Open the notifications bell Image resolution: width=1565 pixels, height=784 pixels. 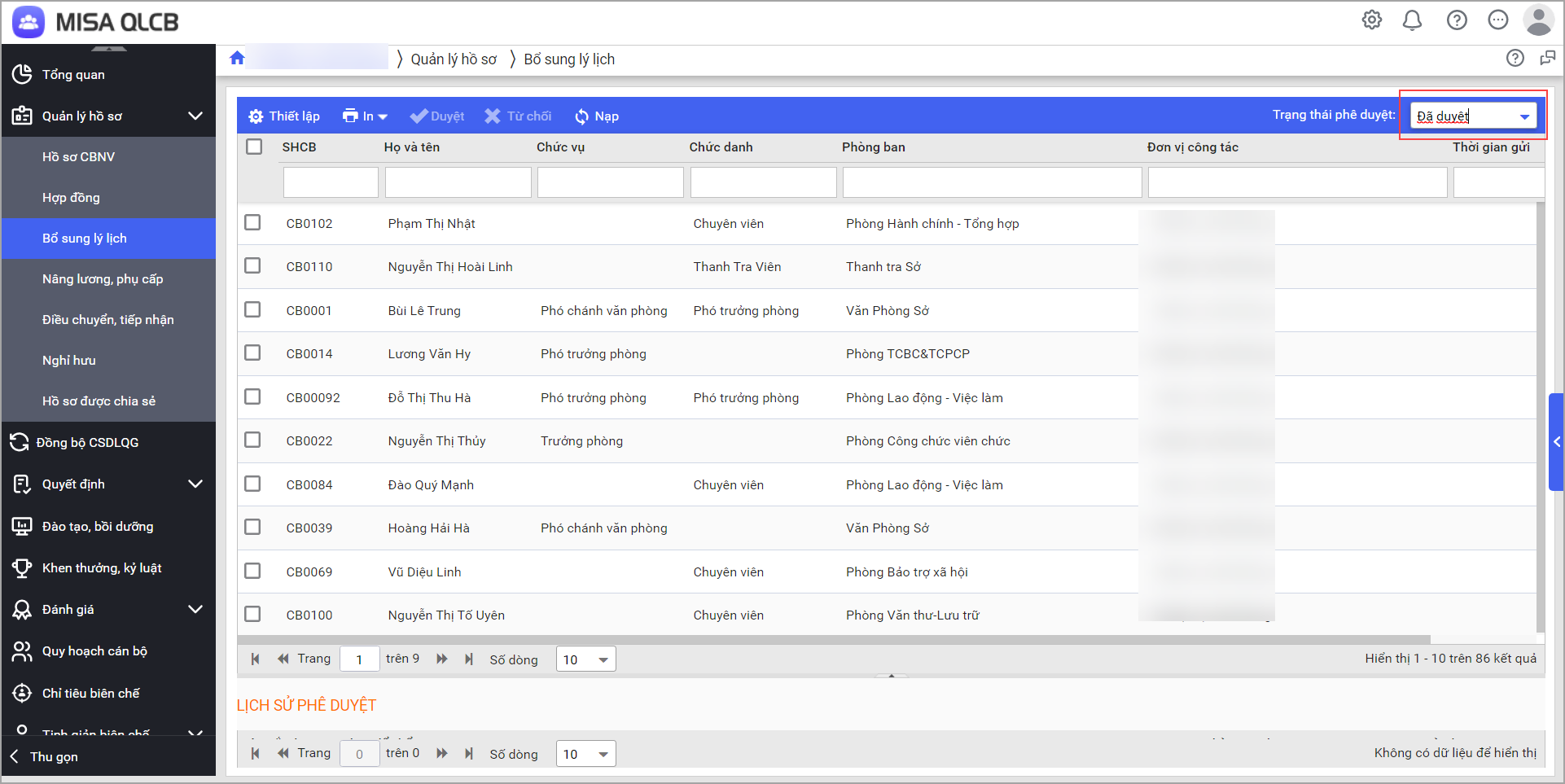1412,20
